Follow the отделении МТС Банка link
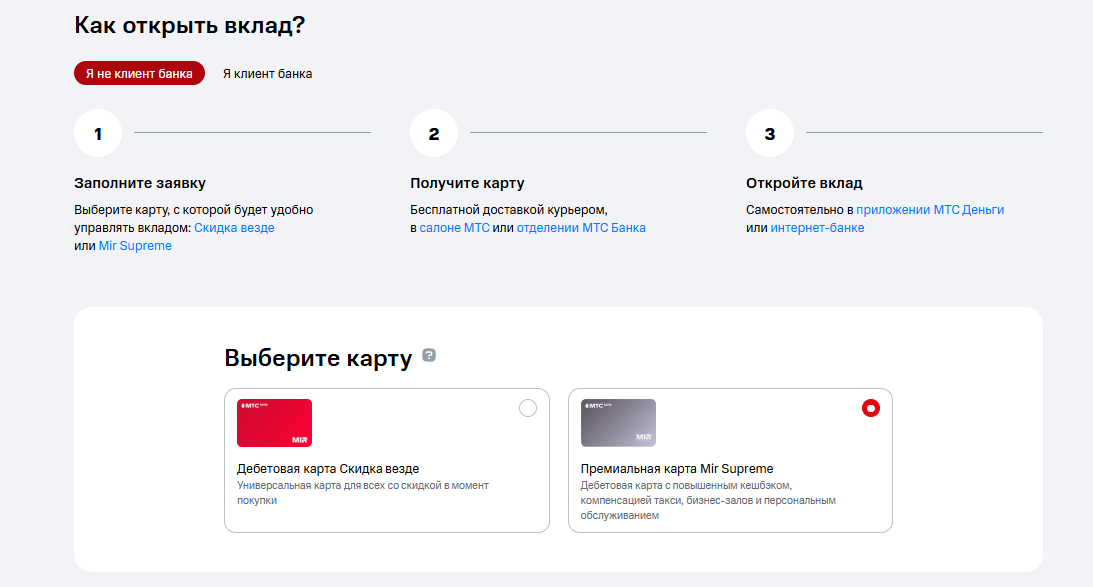 [x=581, y=228]
